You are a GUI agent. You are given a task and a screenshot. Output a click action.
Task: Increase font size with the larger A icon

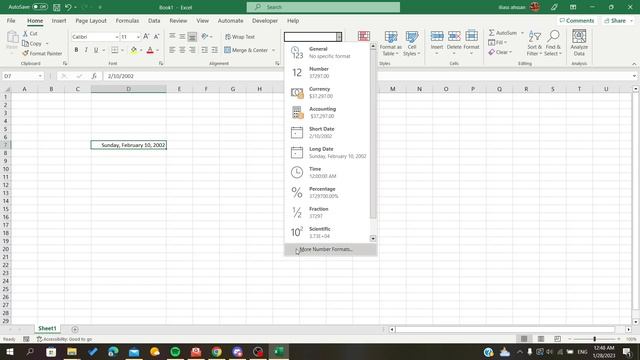pyautogui.click(x=146, y=37)
